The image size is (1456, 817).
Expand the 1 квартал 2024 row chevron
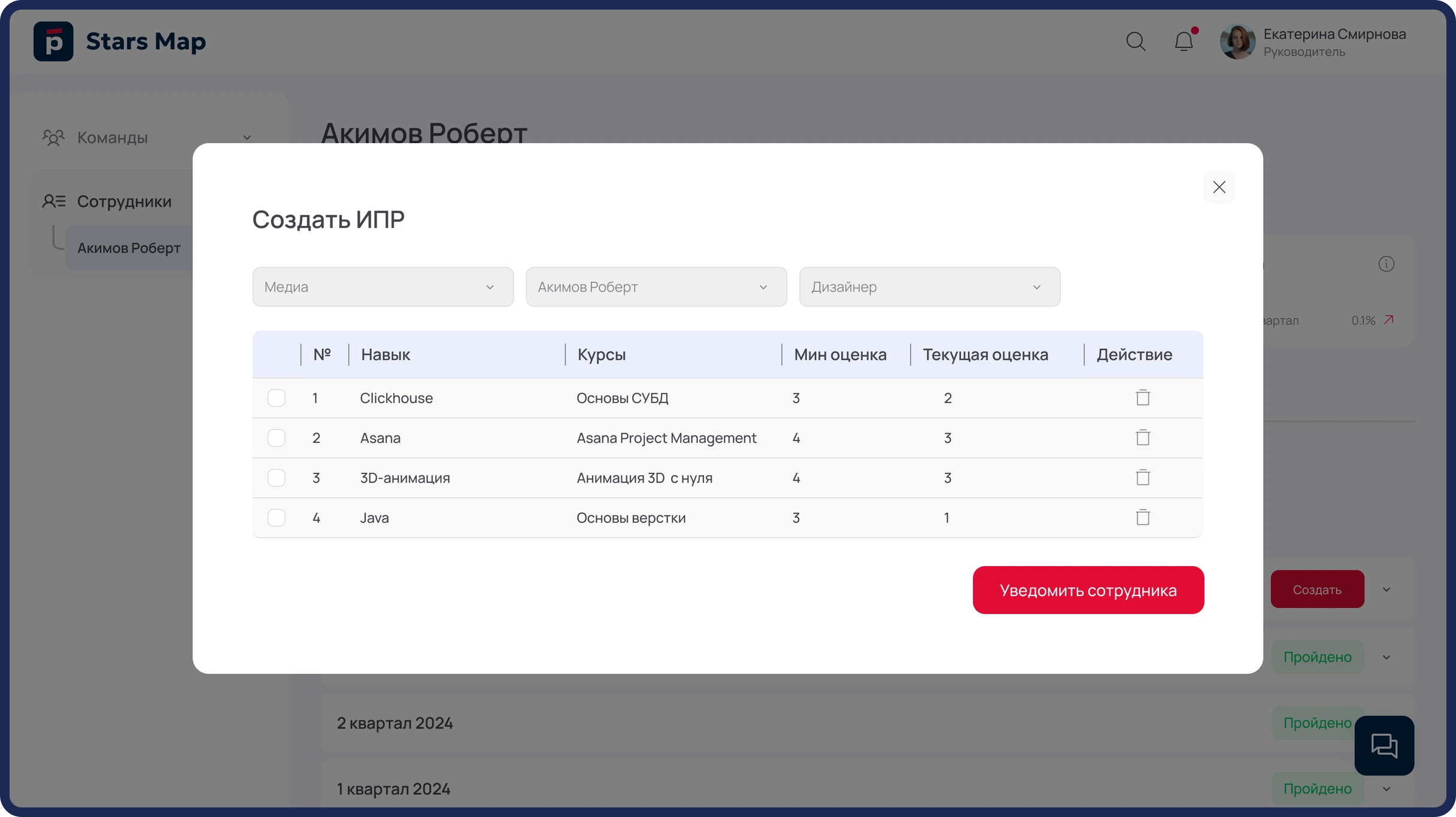[1386, 789]
